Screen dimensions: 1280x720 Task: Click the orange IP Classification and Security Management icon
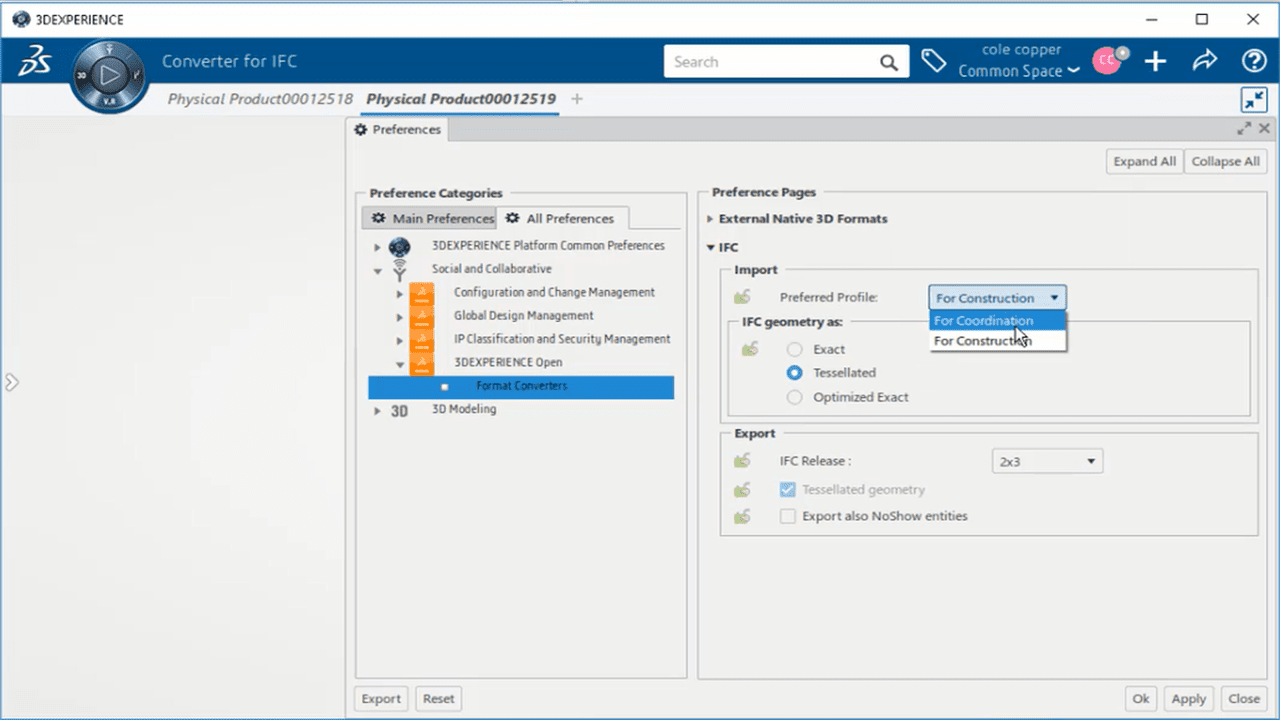pos(422,340)
